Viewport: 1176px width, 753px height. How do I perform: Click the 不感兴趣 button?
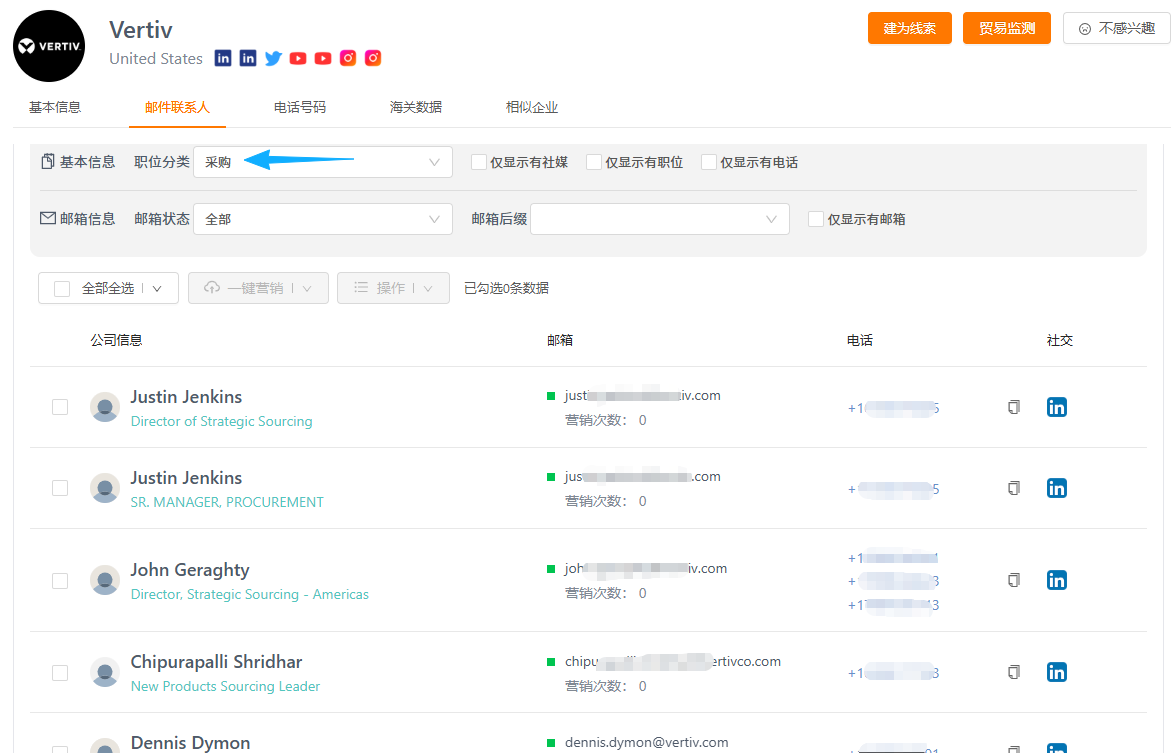(x=1117, y=28)
